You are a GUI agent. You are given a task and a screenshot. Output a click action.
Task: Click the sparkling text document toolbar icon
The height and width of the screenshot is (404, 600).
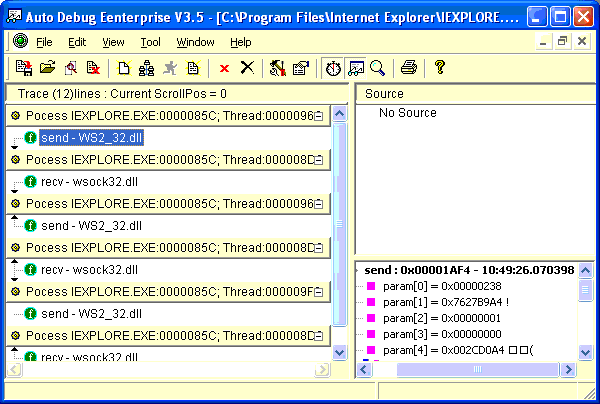(193, 68)
